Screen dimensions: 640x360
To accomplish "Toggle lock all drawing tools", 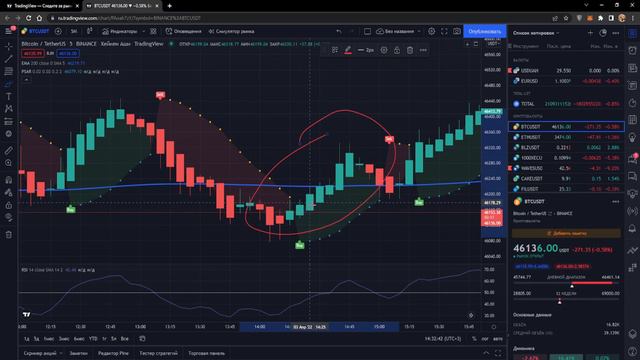I will [9, 205].
